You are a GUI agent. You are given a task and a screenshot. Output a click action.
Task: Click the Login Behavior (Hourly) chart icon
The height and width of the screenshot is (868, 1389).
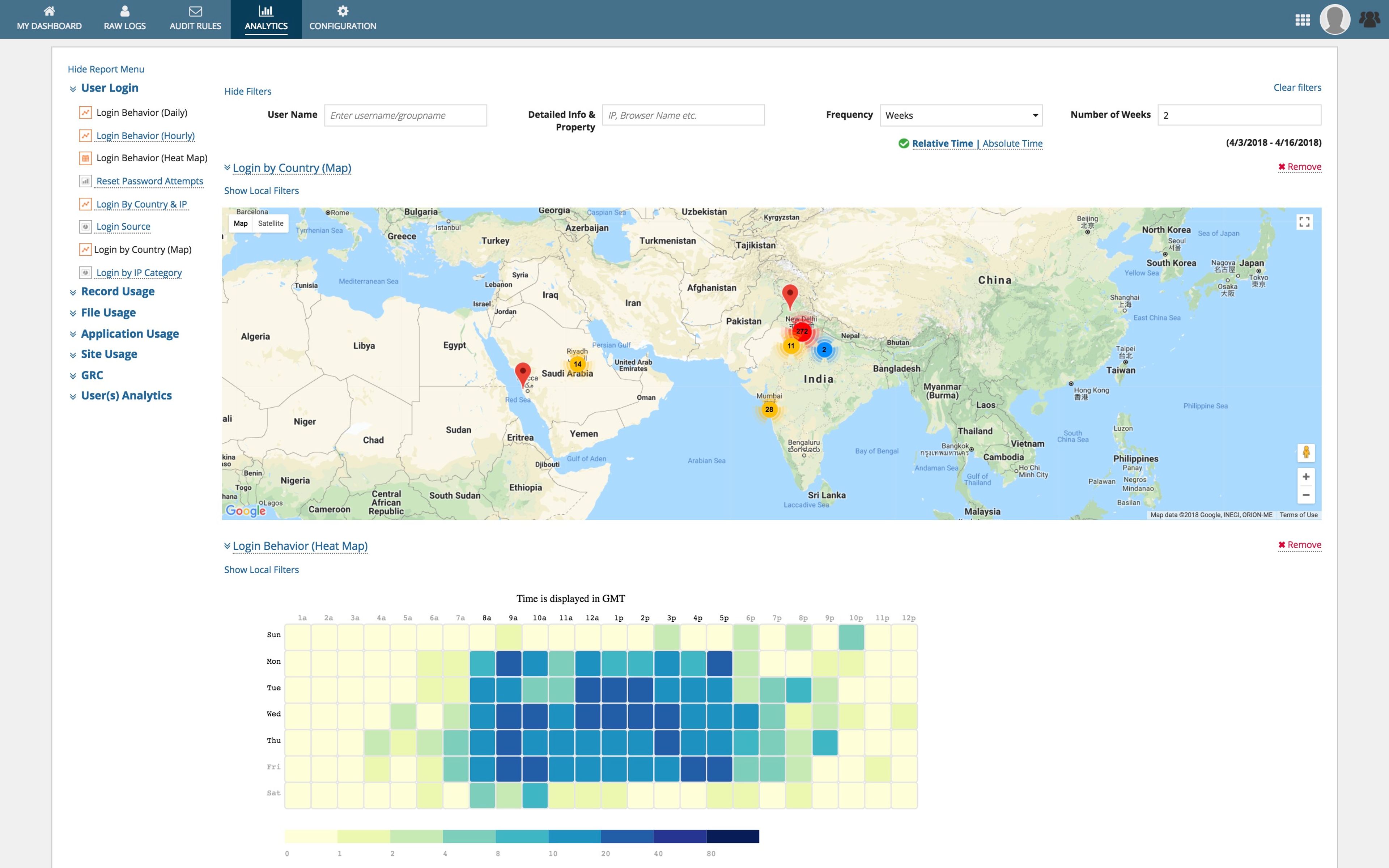(x=85, y=136)
